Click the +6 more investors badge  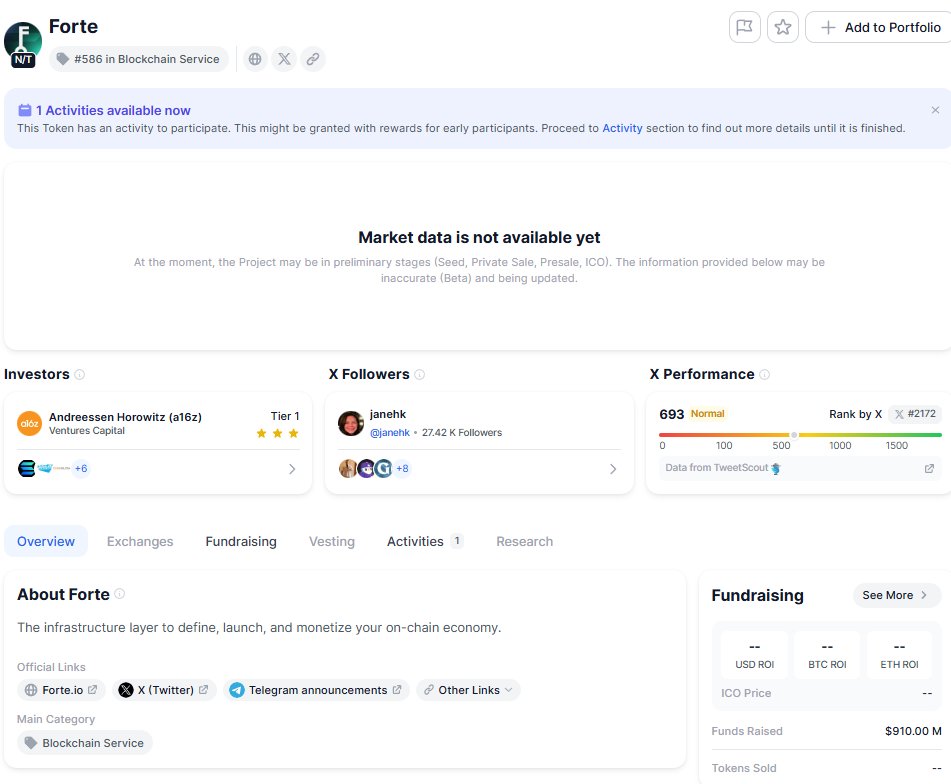(81, 468)
